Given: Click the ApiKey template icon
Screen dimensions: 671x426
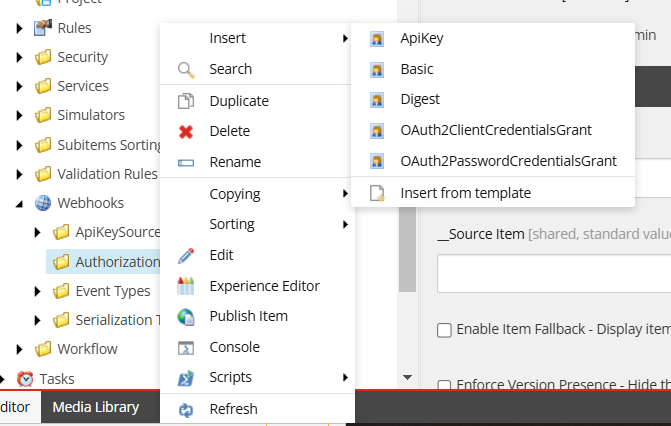Looking at the screenshot, I should pos(377,39).
